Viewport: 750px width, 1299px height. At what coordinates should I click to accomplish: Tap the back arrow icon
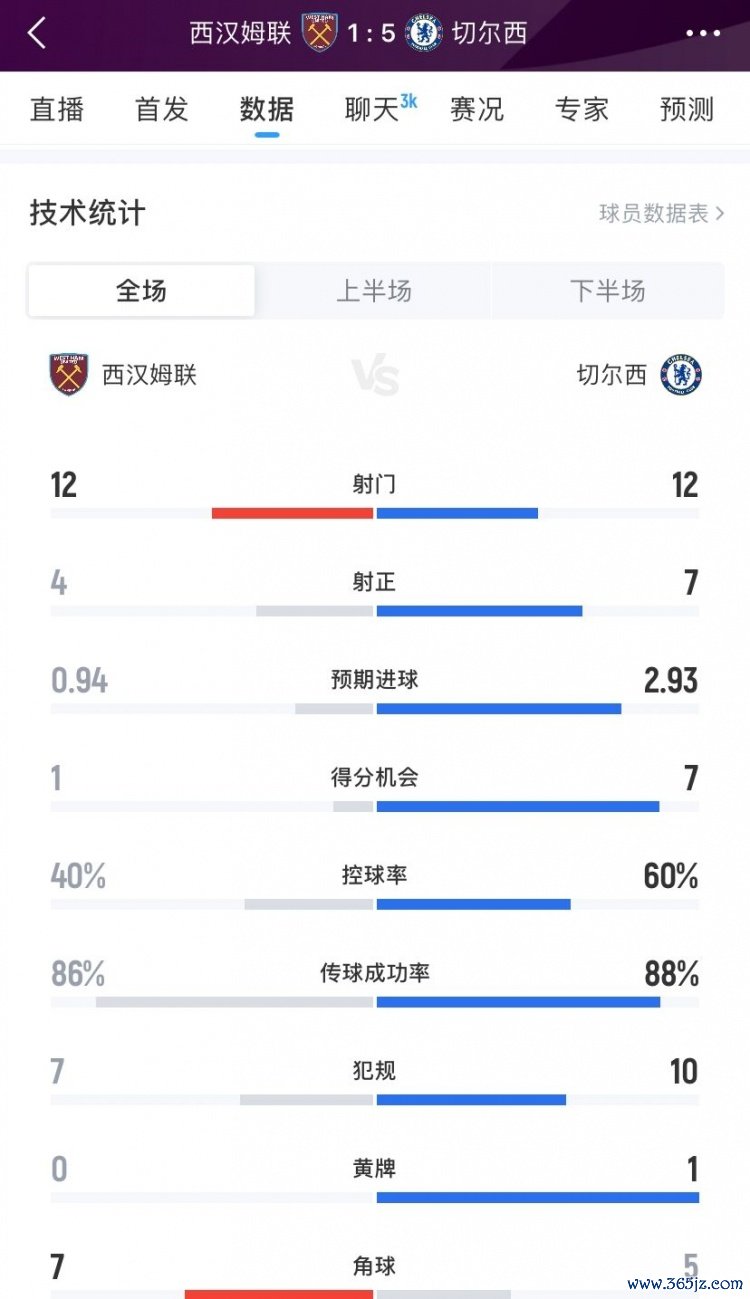37,33
